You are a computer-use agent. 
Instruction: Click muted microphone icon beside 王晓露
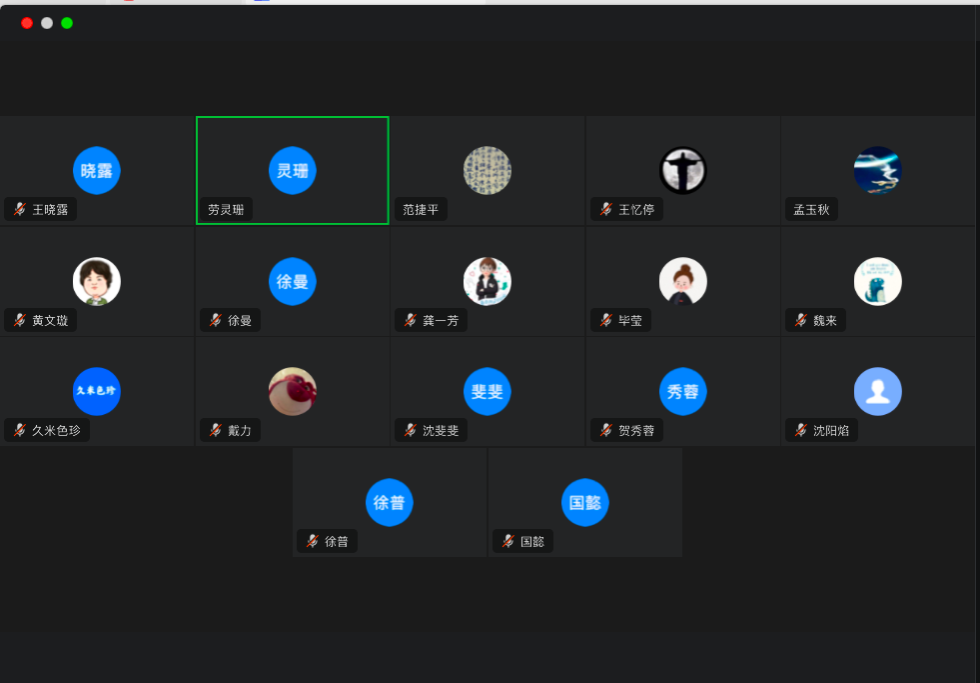click(19, 210)
